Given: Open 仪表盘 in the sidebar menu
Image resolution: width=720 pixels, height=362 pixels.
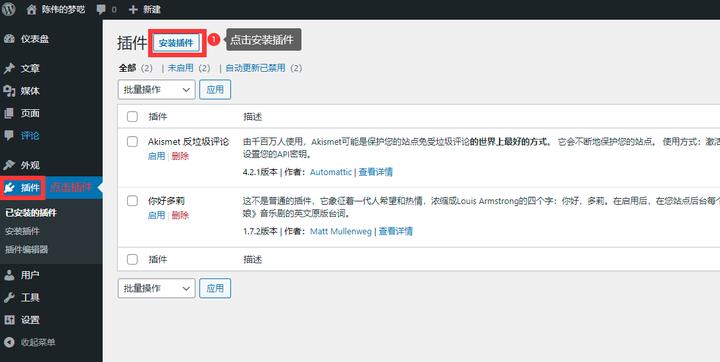Looking at the screenshot, I should click(x=34, y=39).
